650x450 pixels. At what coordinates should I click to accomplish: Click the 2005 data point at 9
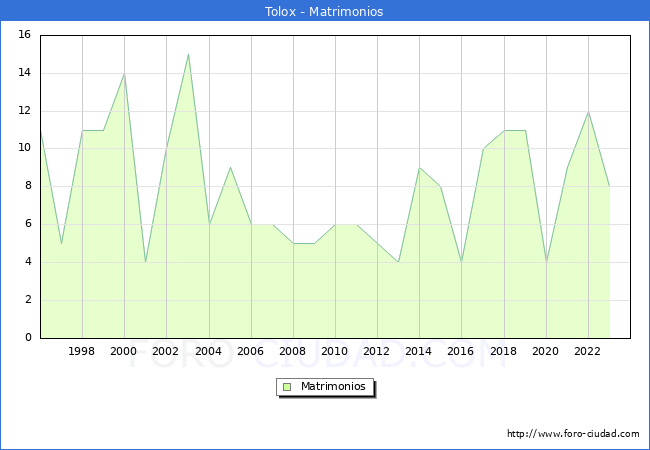(x=230, y=167)
